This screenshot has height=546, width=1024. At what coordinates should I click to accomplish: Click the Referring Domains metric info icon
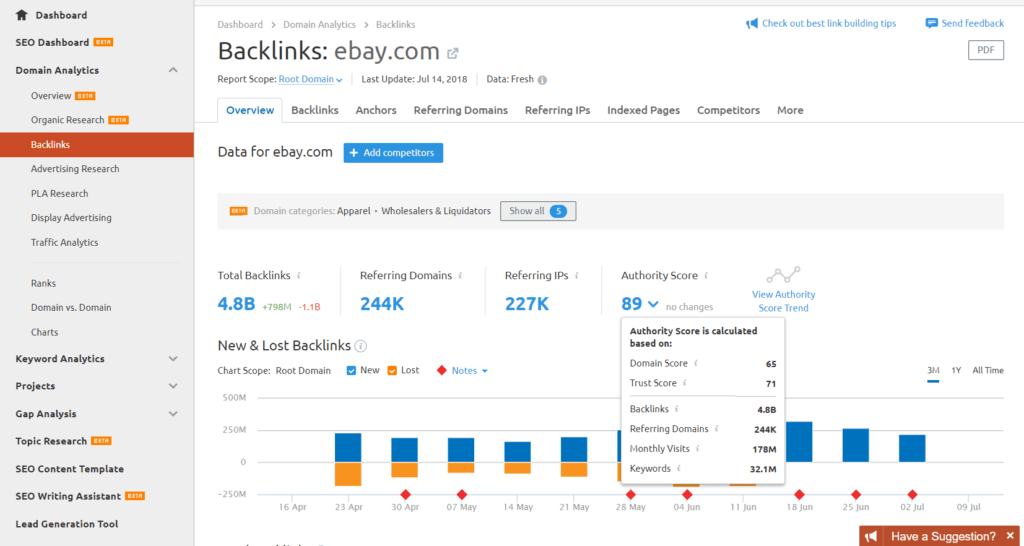click(x=460, y=276)
